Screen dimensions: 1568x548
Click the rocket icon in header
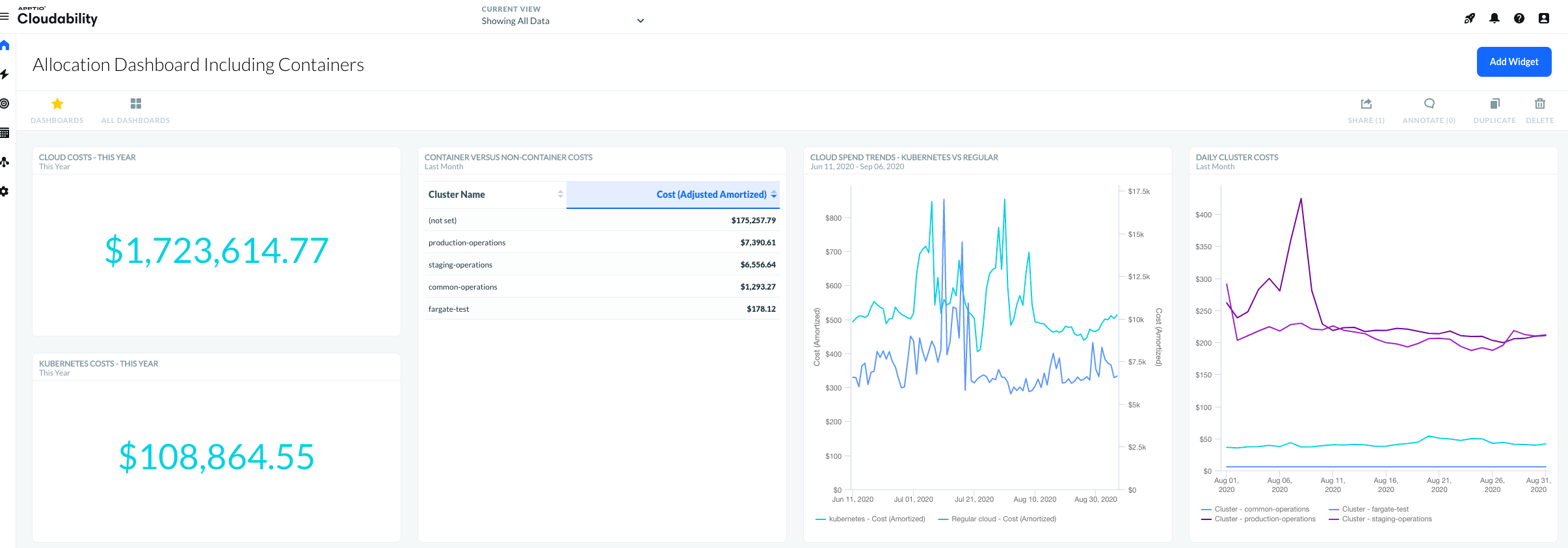[x=1469, y=18]
